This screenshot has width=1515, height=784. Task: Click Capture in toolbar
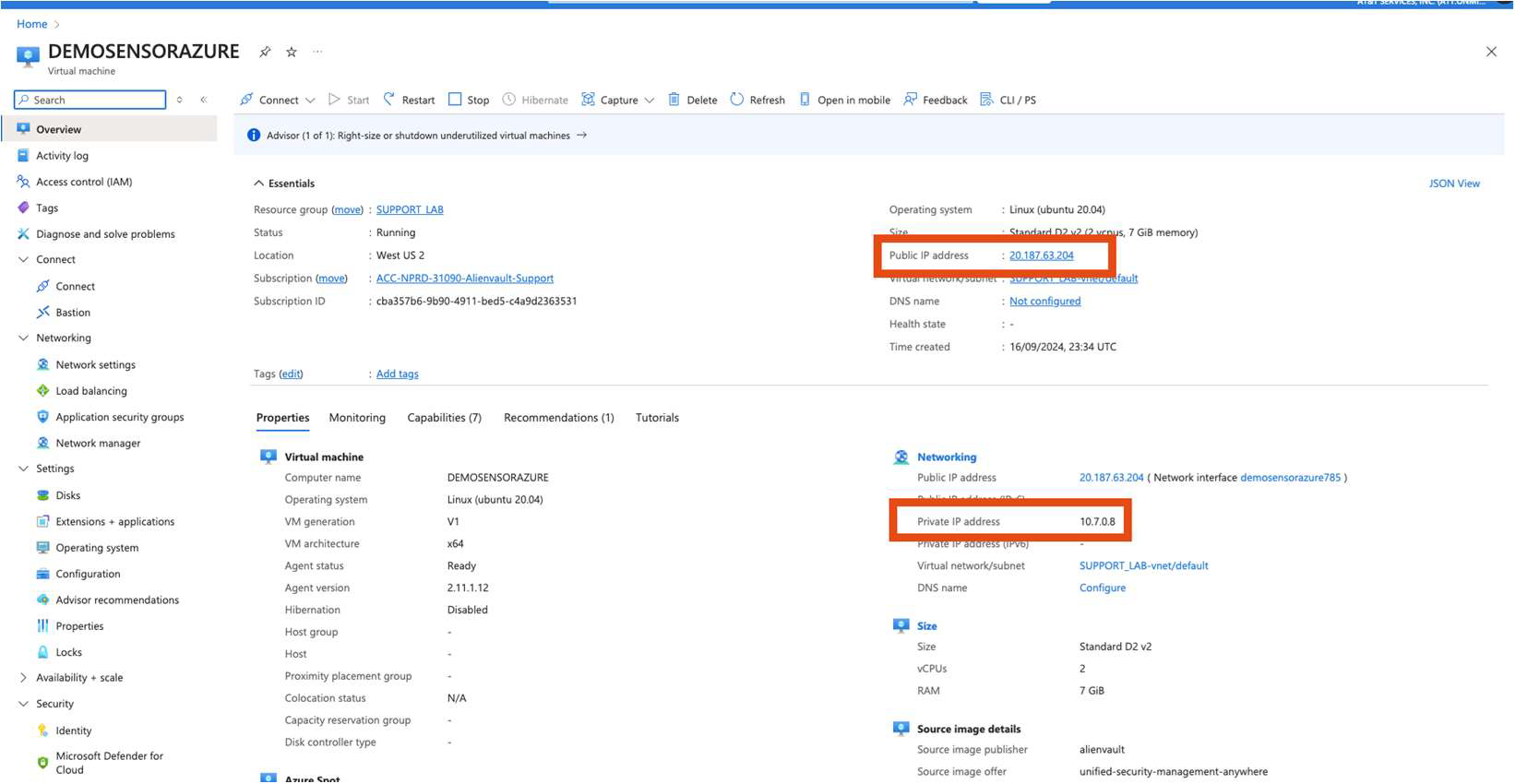pyautogui.click(x=610, y=100)
